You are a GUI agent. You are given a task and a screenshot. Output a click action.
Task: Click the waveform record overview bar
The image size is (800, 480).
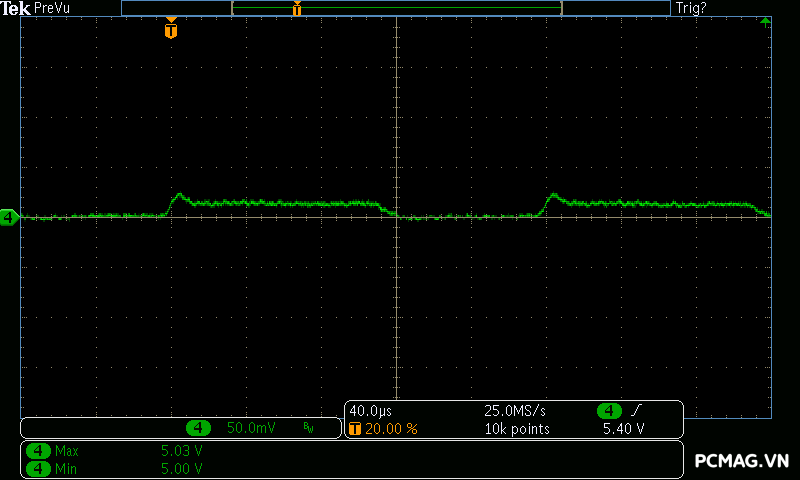click(396, 8)
